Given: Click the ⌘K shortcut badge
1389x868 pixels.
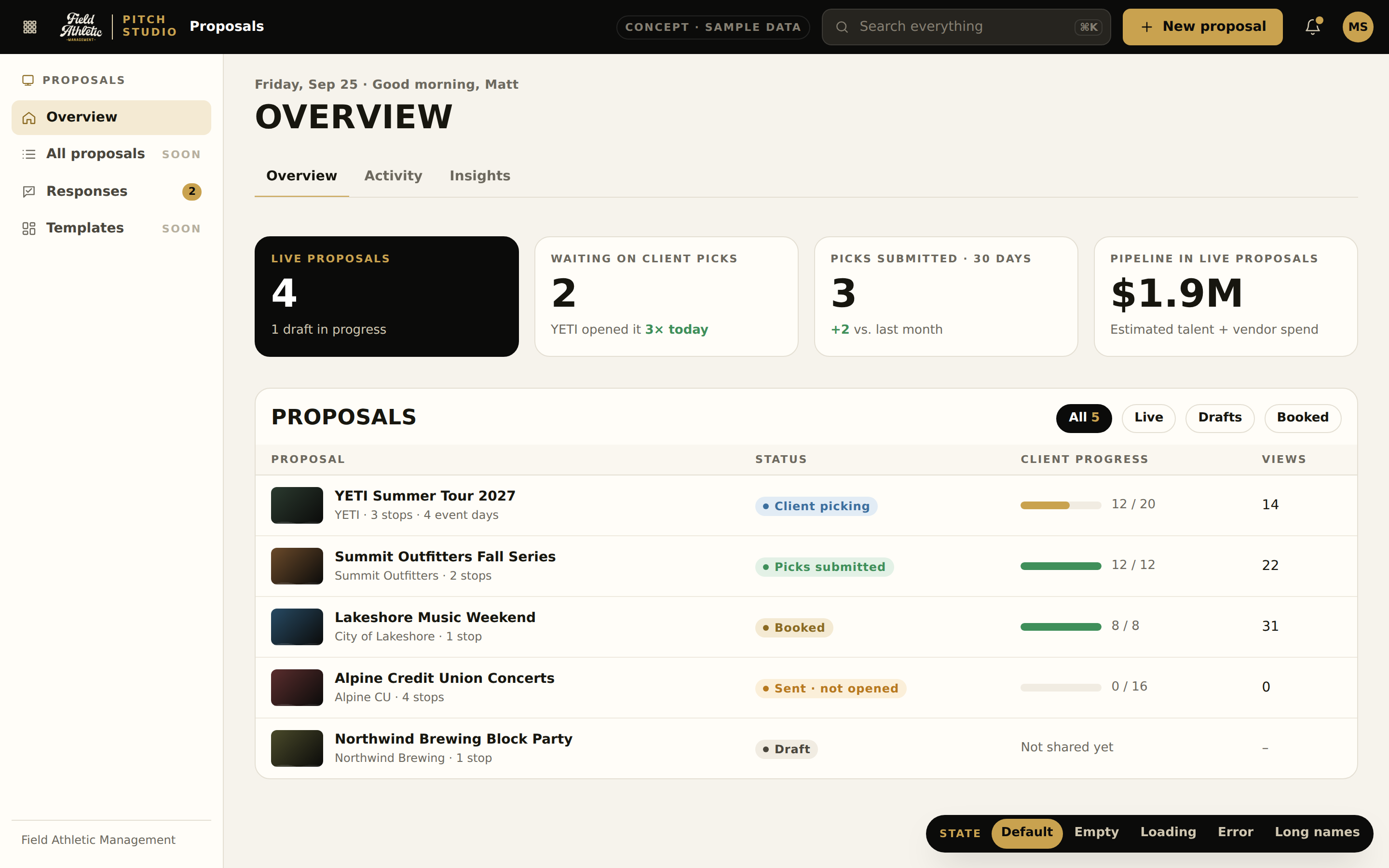Looking at the screenshot, I should (1088, 27).
